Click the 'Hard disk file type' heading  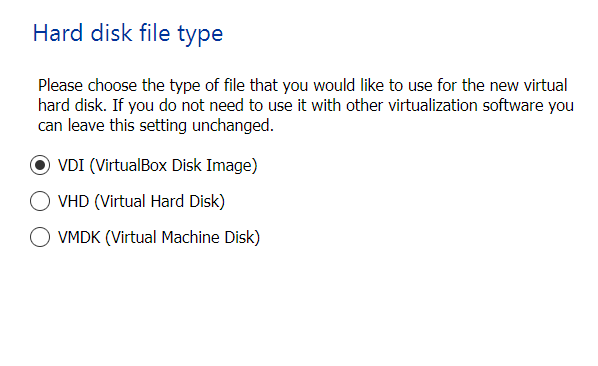128,34
